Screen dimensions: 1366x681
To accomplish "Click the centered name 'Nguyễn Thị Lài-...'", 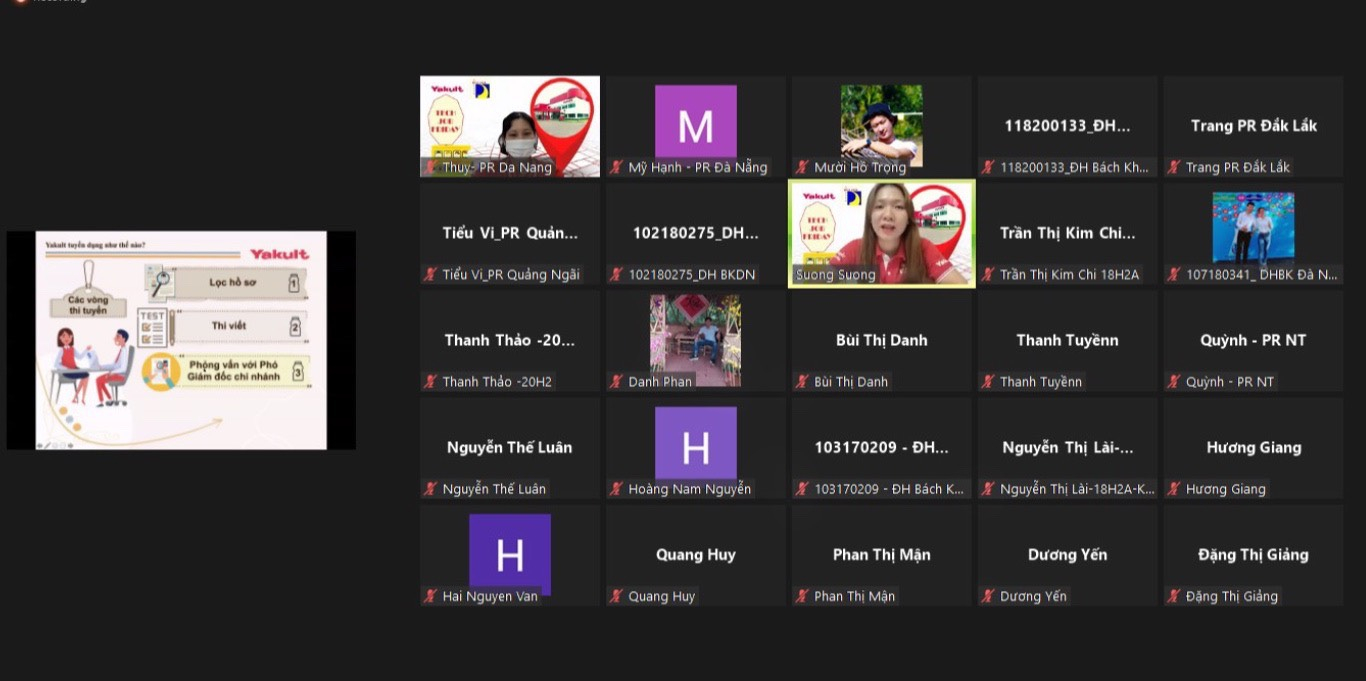I will click(x=1068, y=447).
